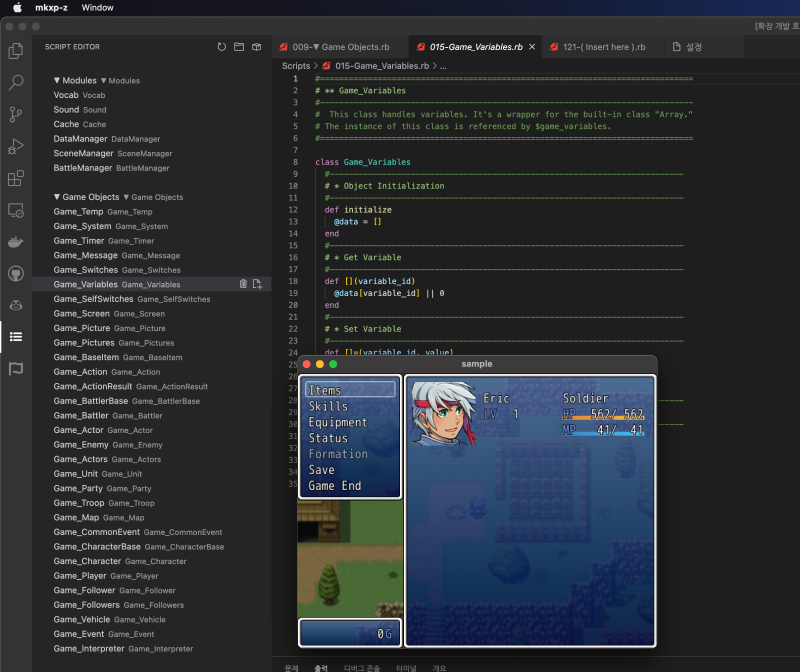Collapse the Modules section
Screen dimensions: 800x672
point(58,80)
